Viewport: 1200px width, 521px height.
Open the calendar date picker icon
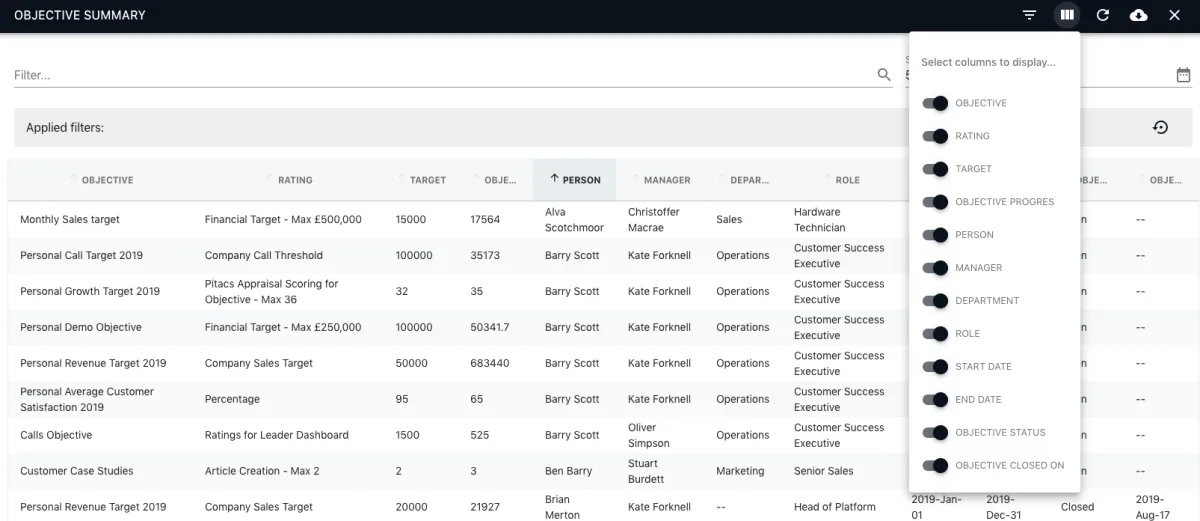1184,75
